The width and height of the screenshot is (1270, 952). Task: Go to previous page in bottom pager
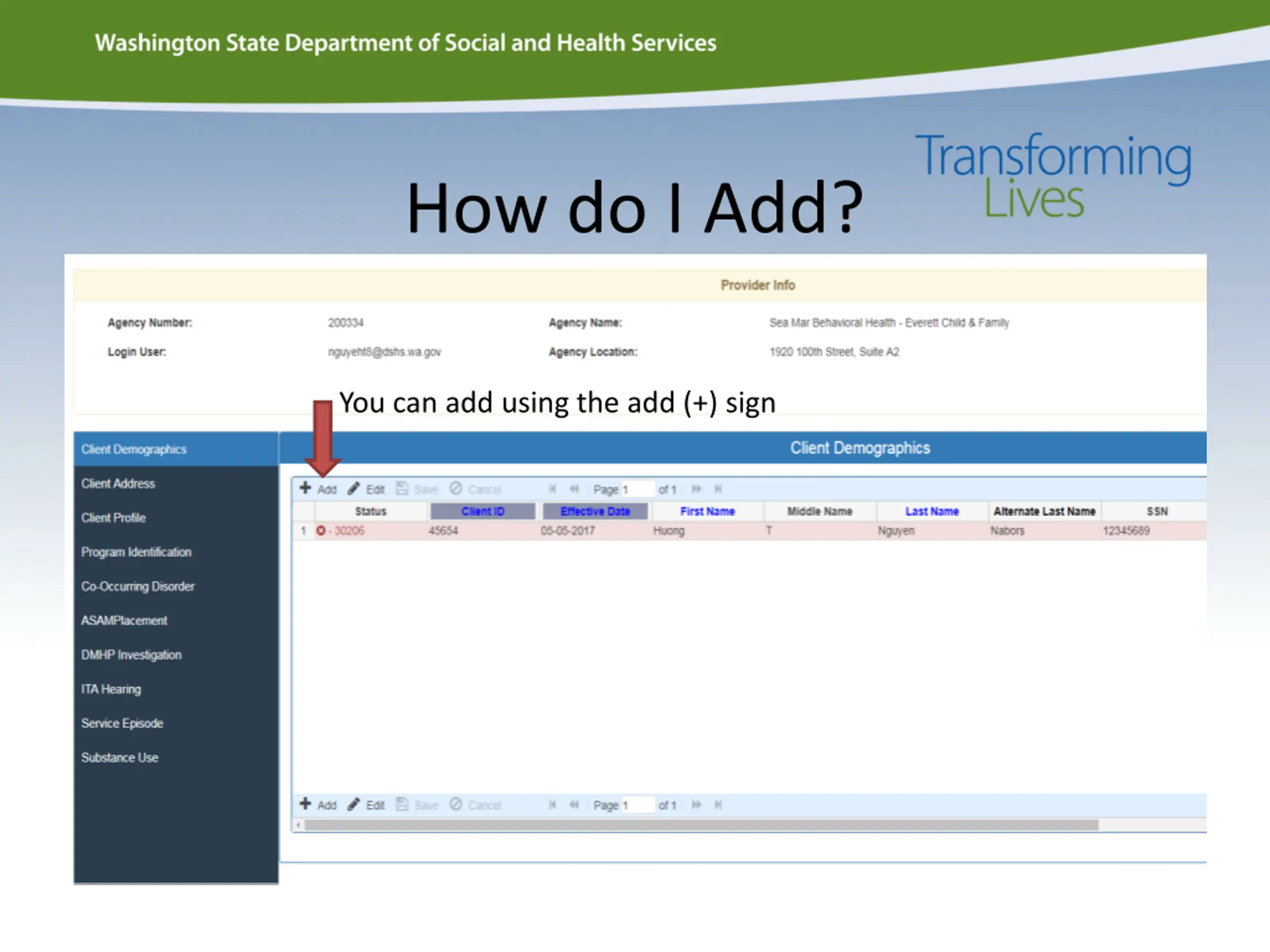coord(574,805)
